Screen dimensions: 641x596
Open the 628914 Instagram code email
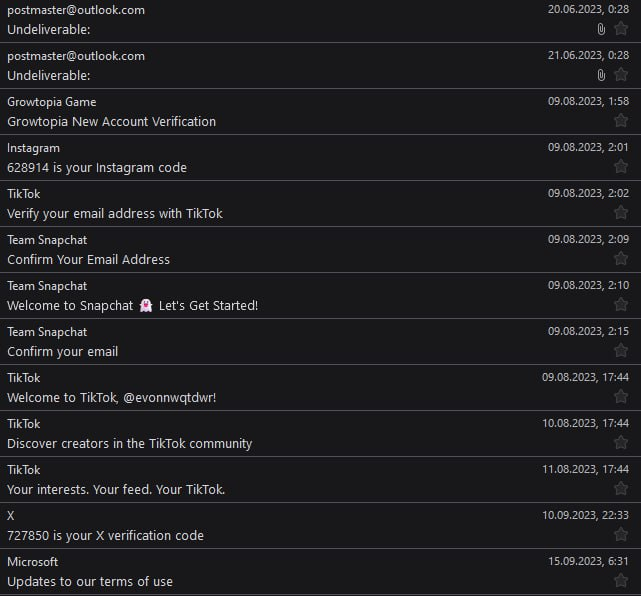(x=97, y=167)
